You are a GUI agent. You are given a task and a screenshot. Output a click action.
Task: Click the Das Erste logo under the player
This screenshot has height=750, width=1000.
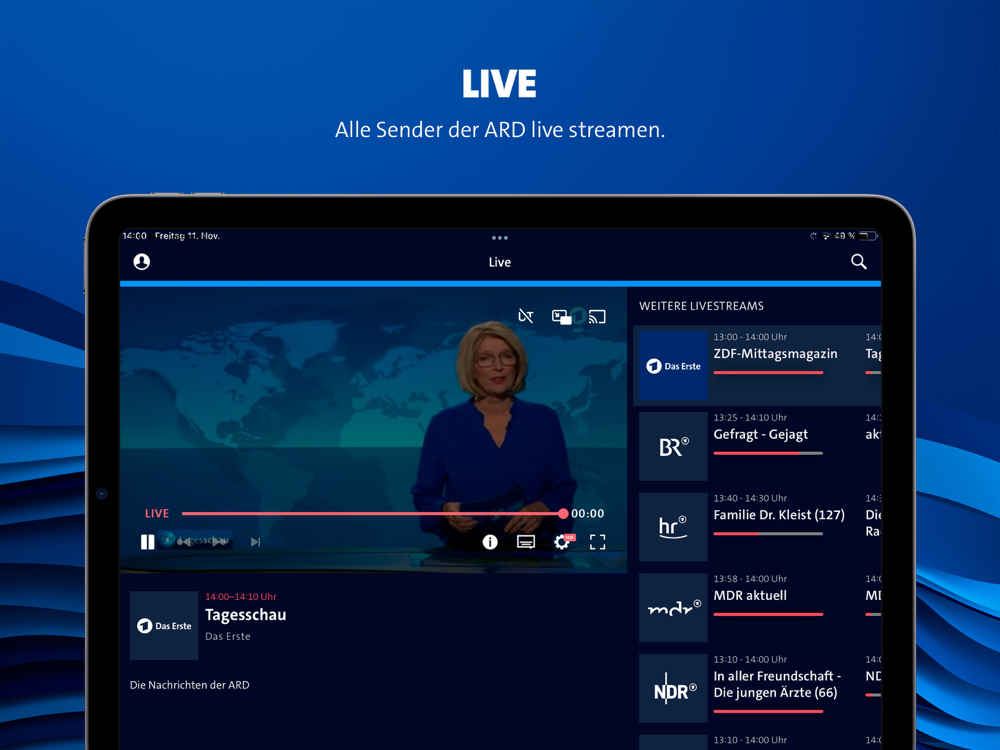point(164,626)
